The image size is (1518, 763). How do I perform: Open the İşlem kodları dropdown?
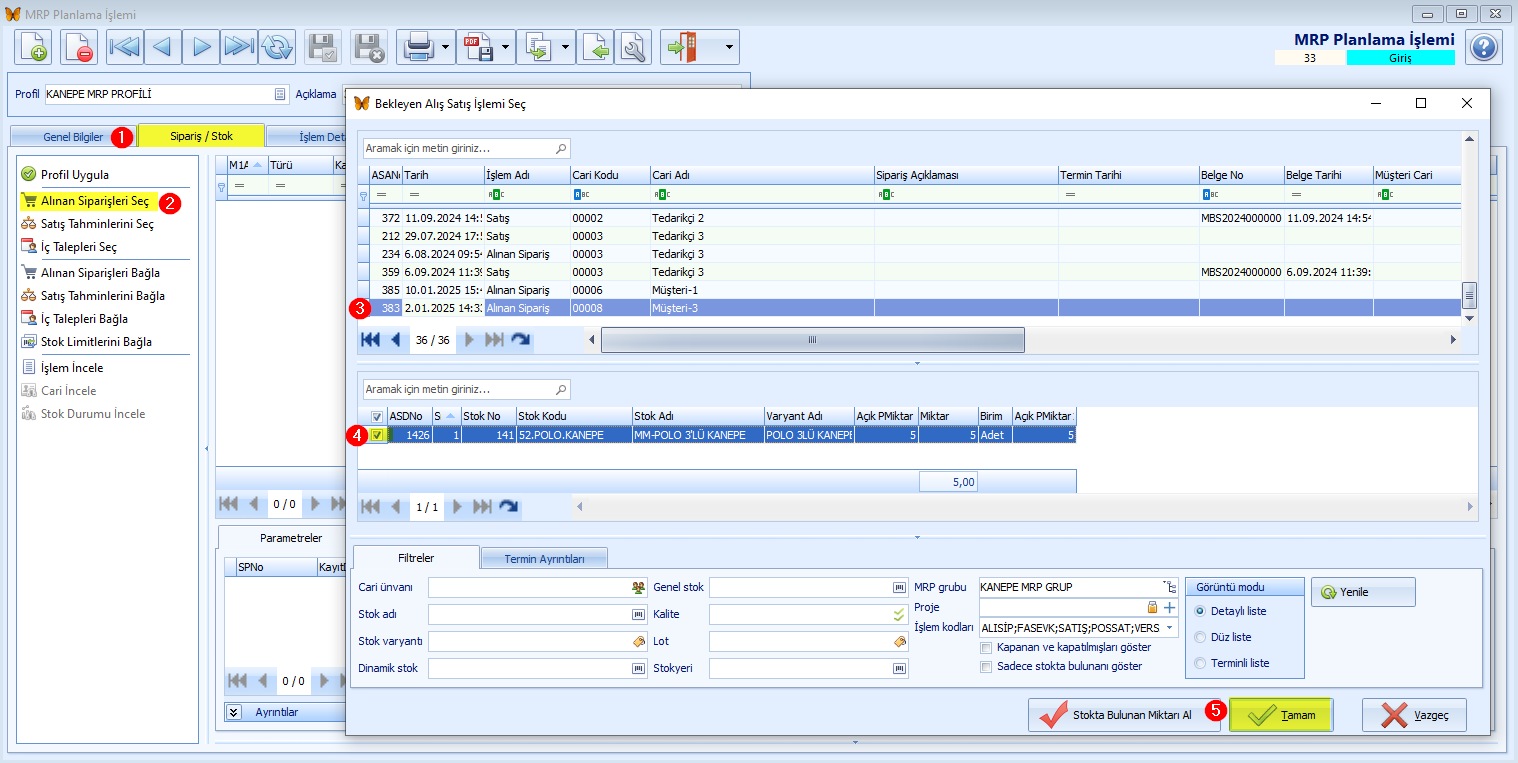(1169, 628)
